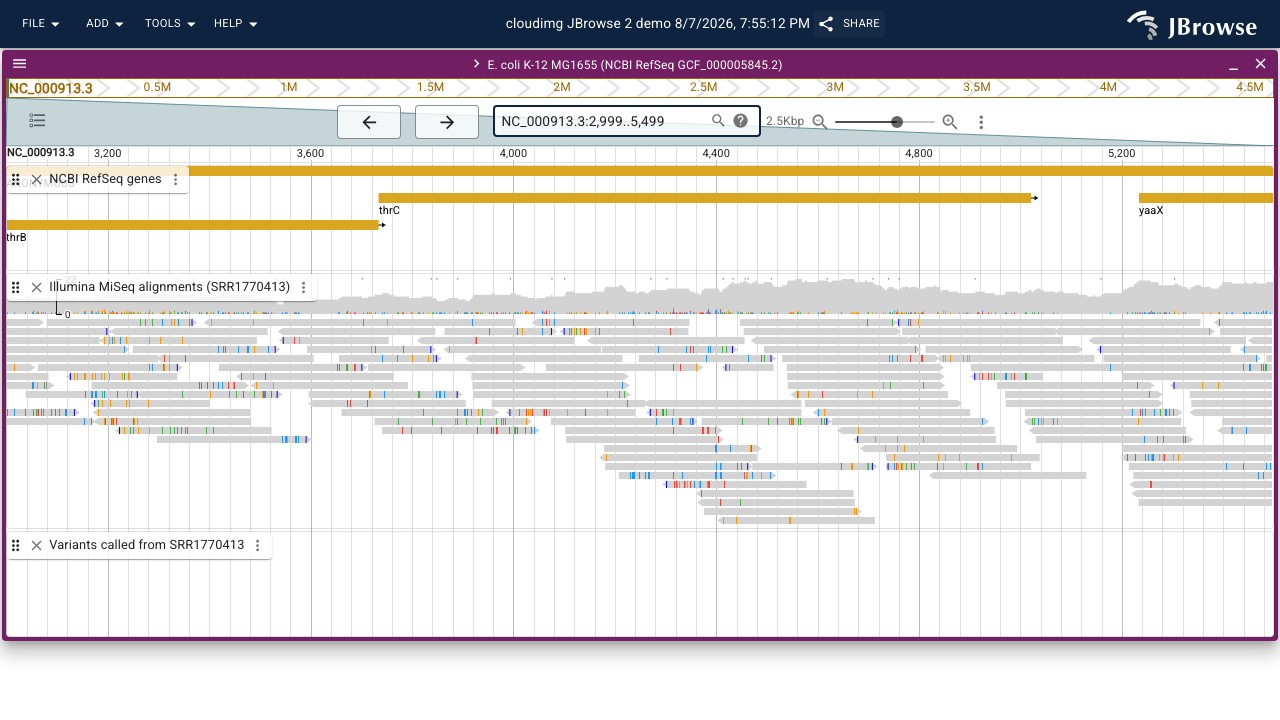Close the NCBI RefSeq genes track
Viewport: 1280px width, 720px height.
[x=36, y=180]
